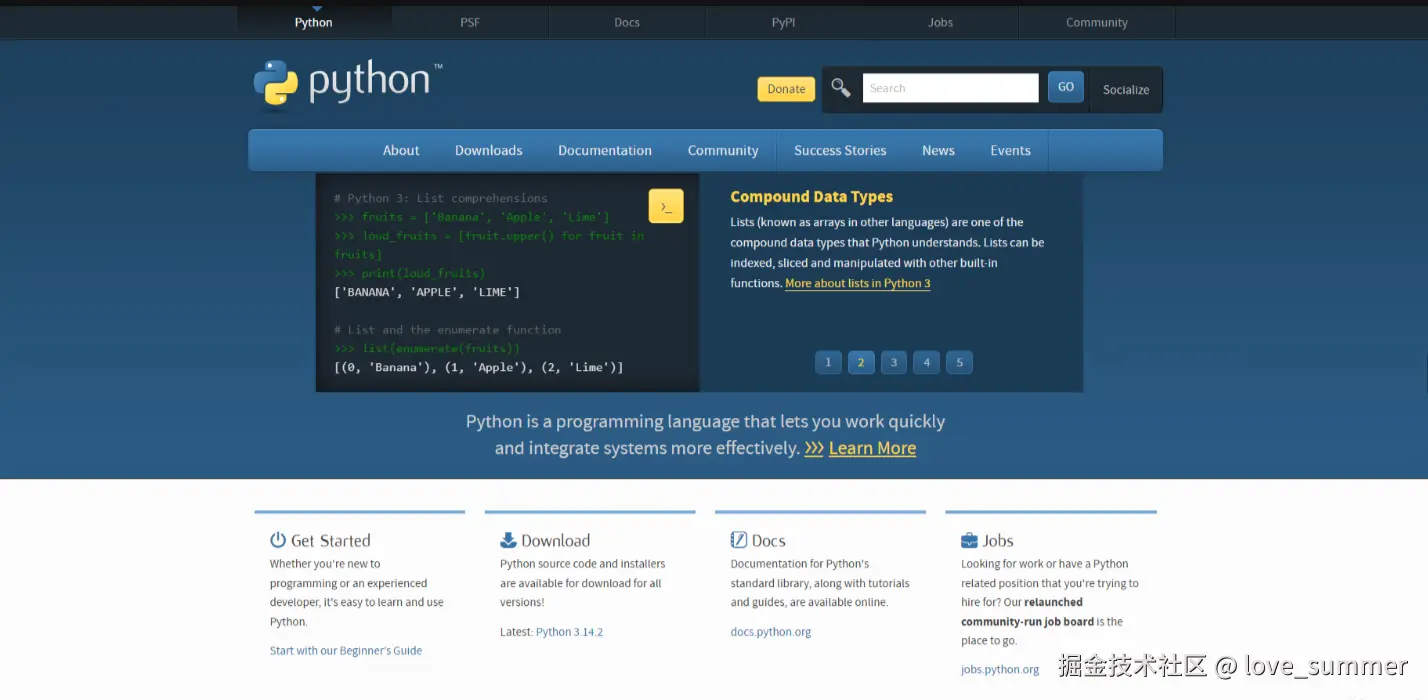This screenshot has width=1428, height=700.
Task: Click the code sample panel
Action: [x=507, y=282]
